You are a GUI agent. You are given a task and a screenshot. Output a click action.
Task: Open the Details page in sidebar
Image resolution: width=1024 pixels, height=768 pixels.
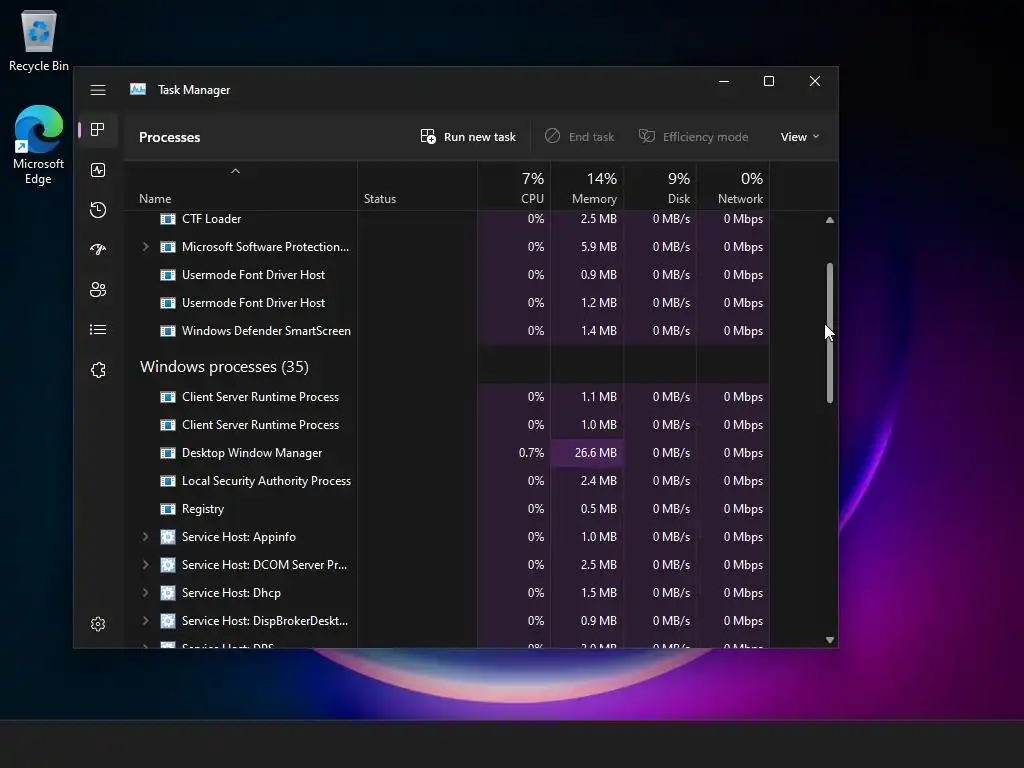[x=98, y=330]
